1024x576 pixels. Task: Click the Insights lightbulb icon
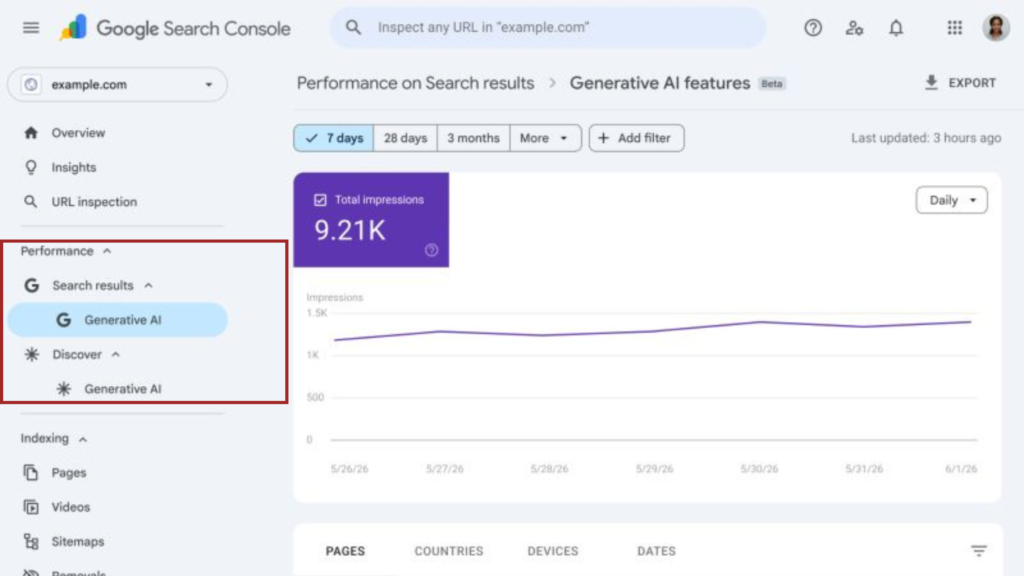point(31,167)
